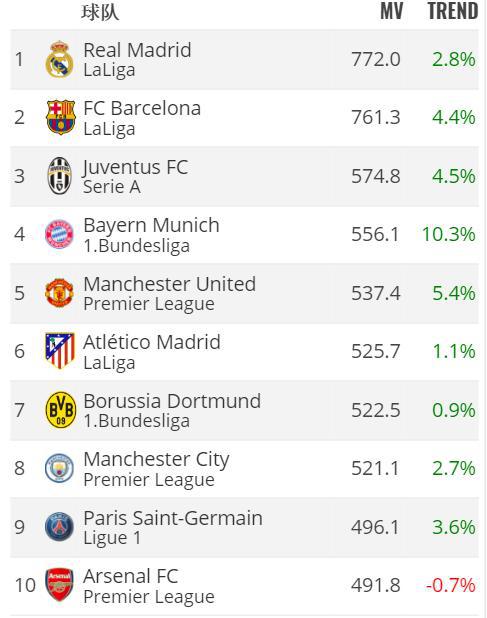487x618 pixels.
Task: Click the FC Barcelona crest icon
Action: tap(60, 117)
